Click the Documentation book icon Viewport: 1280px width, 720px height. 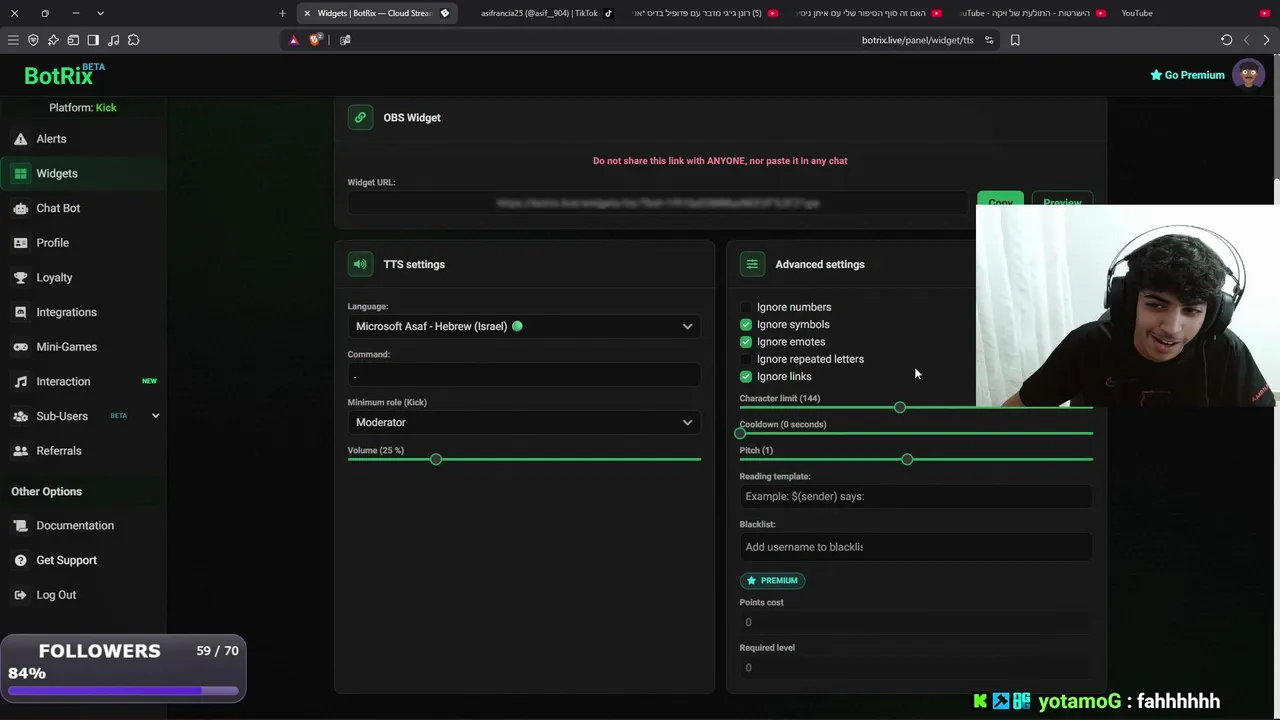pyautogui.click(x=20, y=525)
